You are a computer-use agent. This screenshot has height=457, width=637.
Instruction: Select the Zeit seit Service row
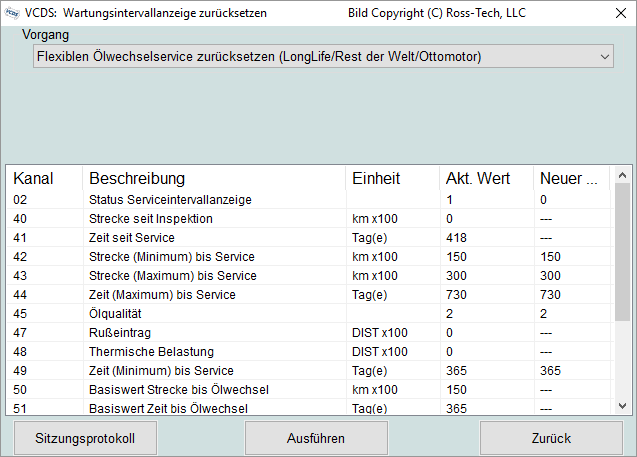132,238
